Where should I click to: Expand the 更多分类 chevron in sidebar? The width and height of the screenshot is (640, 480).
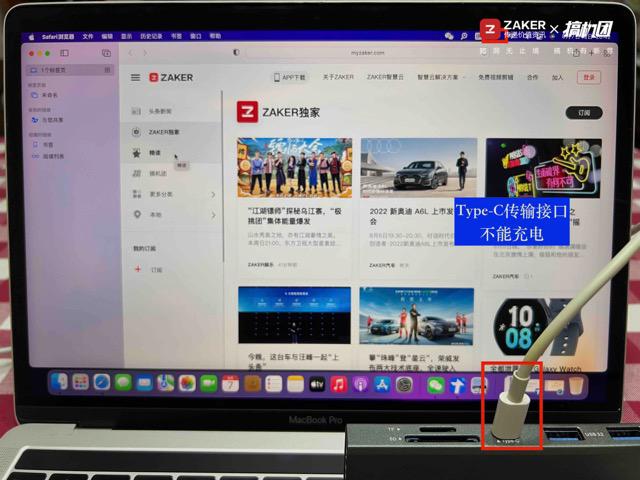[x=213, y=195]
